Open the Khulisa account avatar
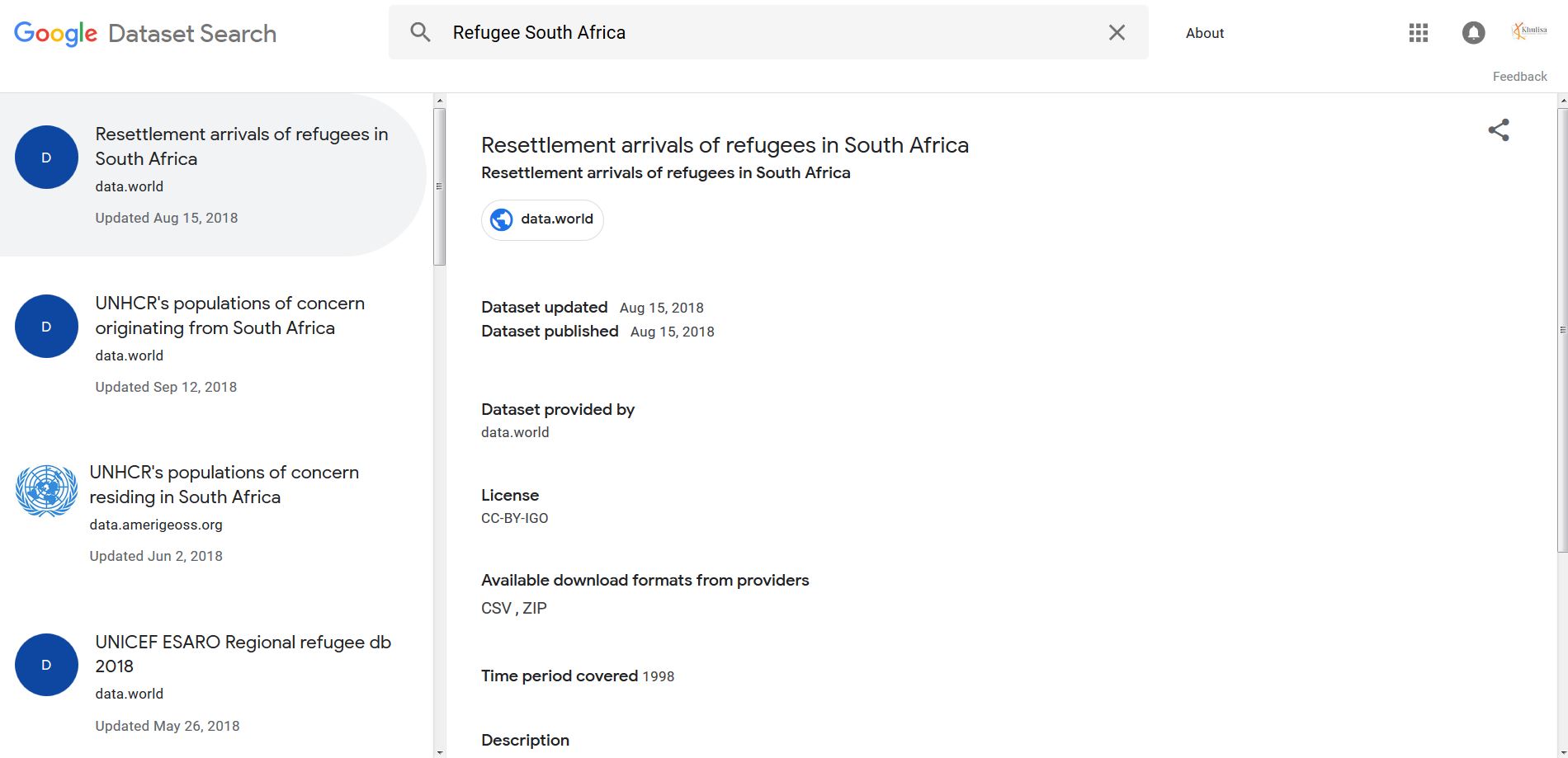The width and height of the screenshot is (1568, 758). tap(1529, 31)
